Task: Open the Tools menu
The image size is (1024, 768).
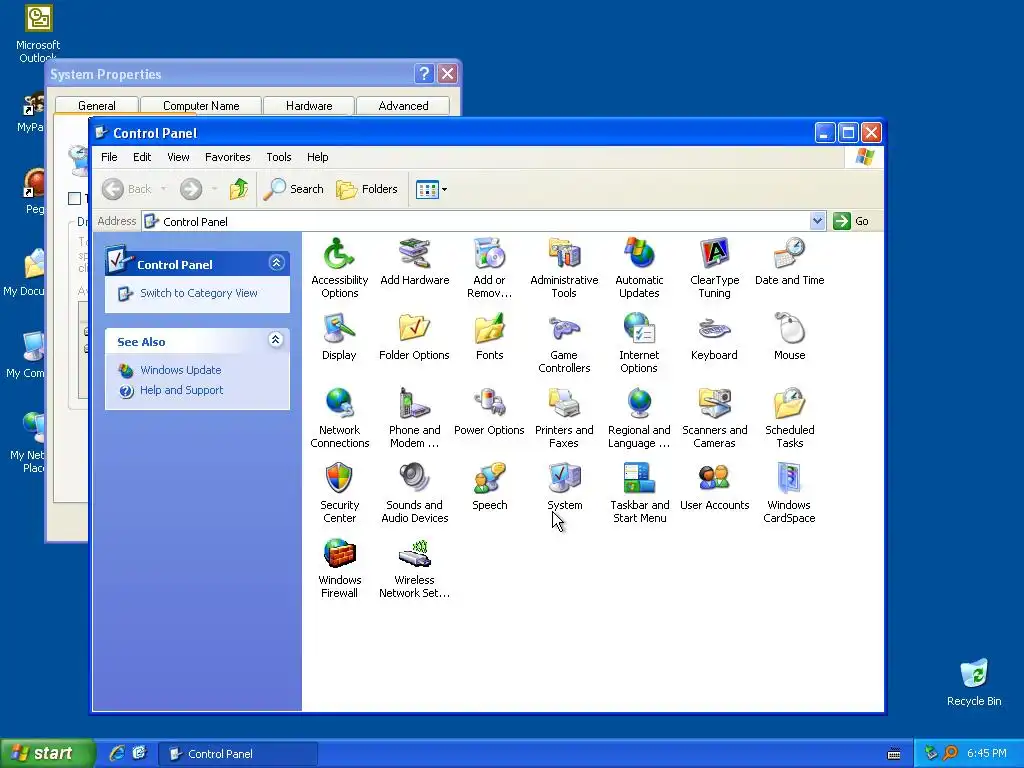Action: pos(279,157)
